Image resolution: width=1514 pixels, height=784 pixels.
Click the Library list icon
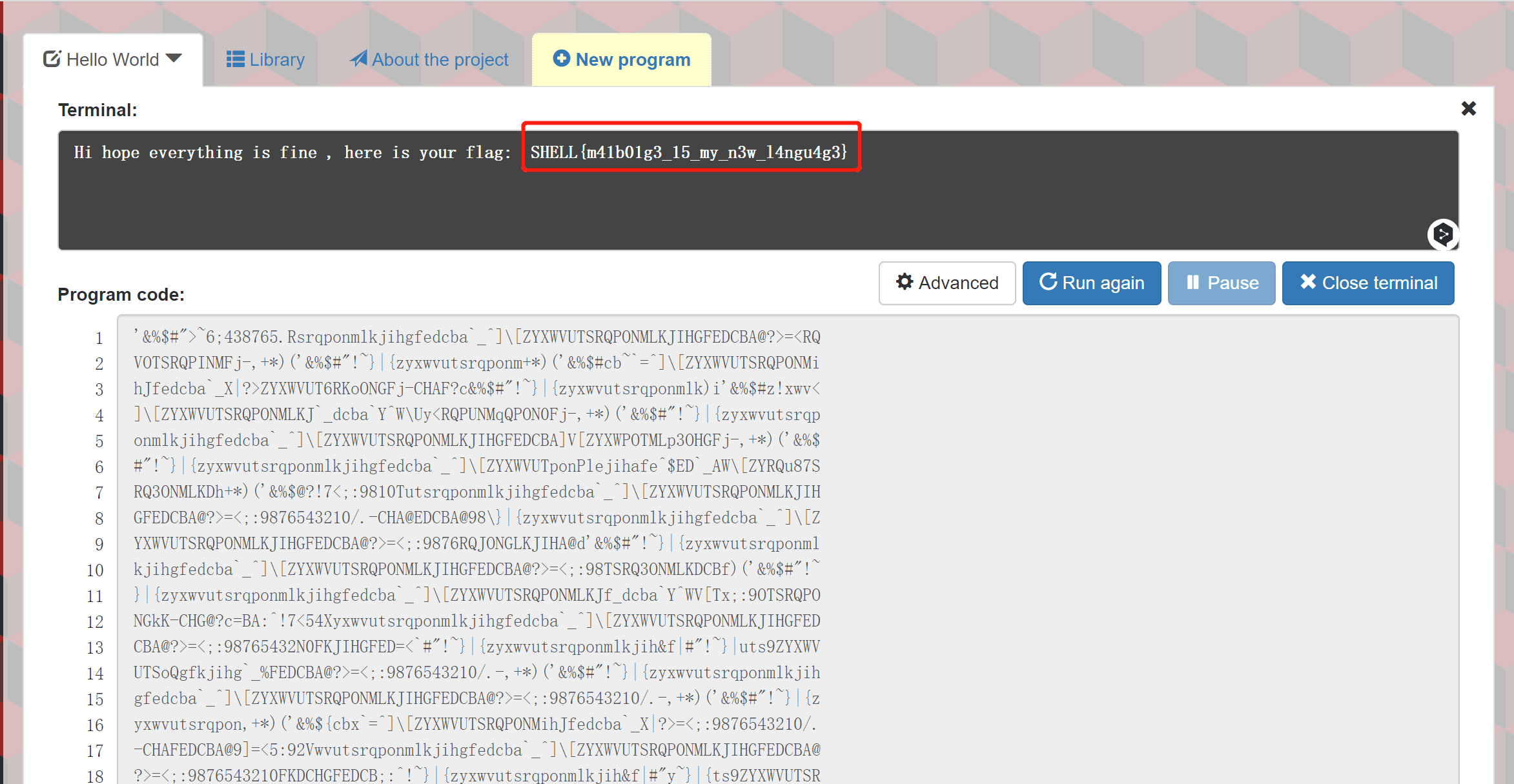(235, 59)
